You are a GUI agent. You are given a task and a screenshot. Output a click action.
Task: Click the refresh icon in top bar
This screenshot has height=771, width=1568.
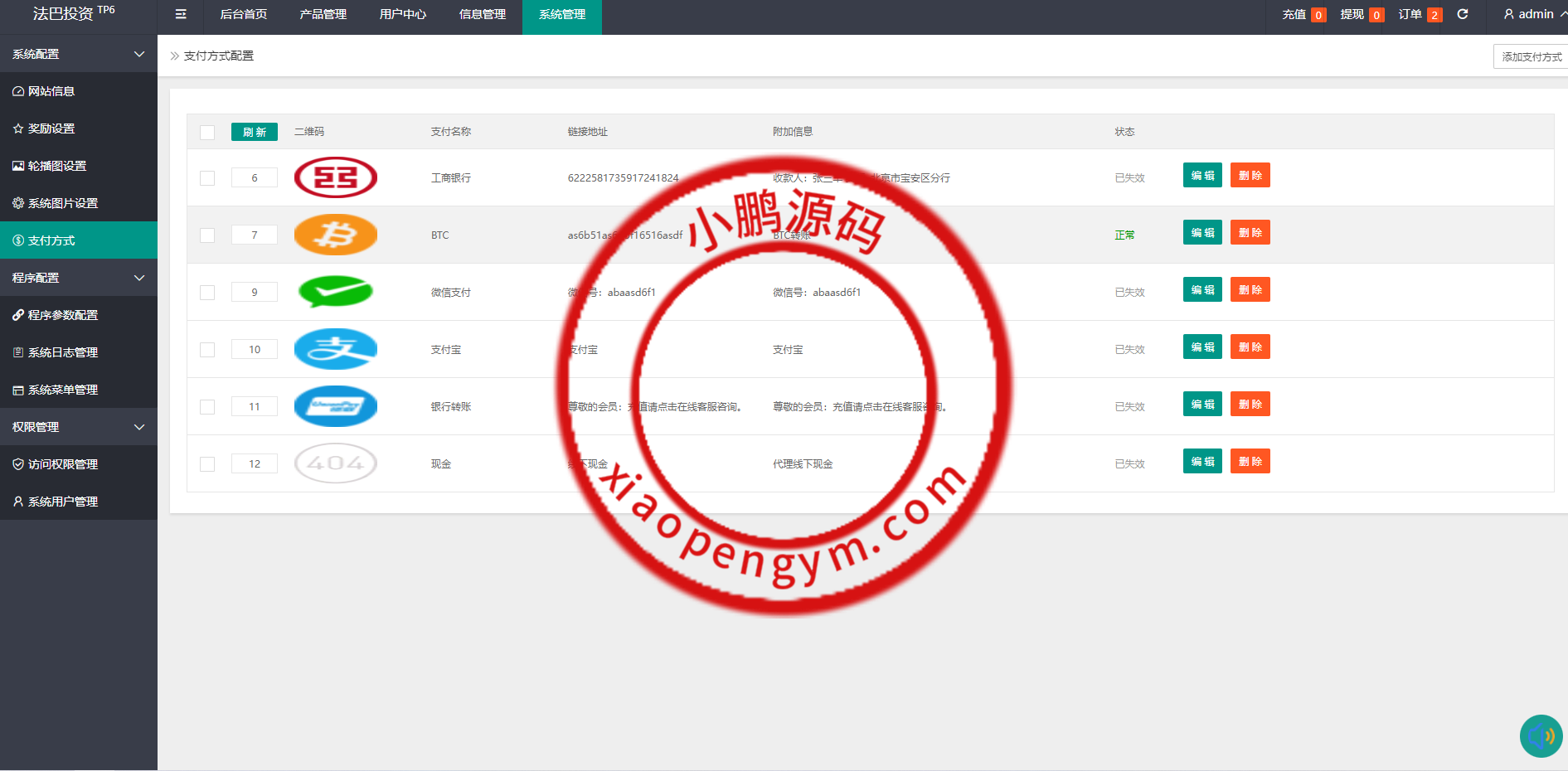(1463, 13)
